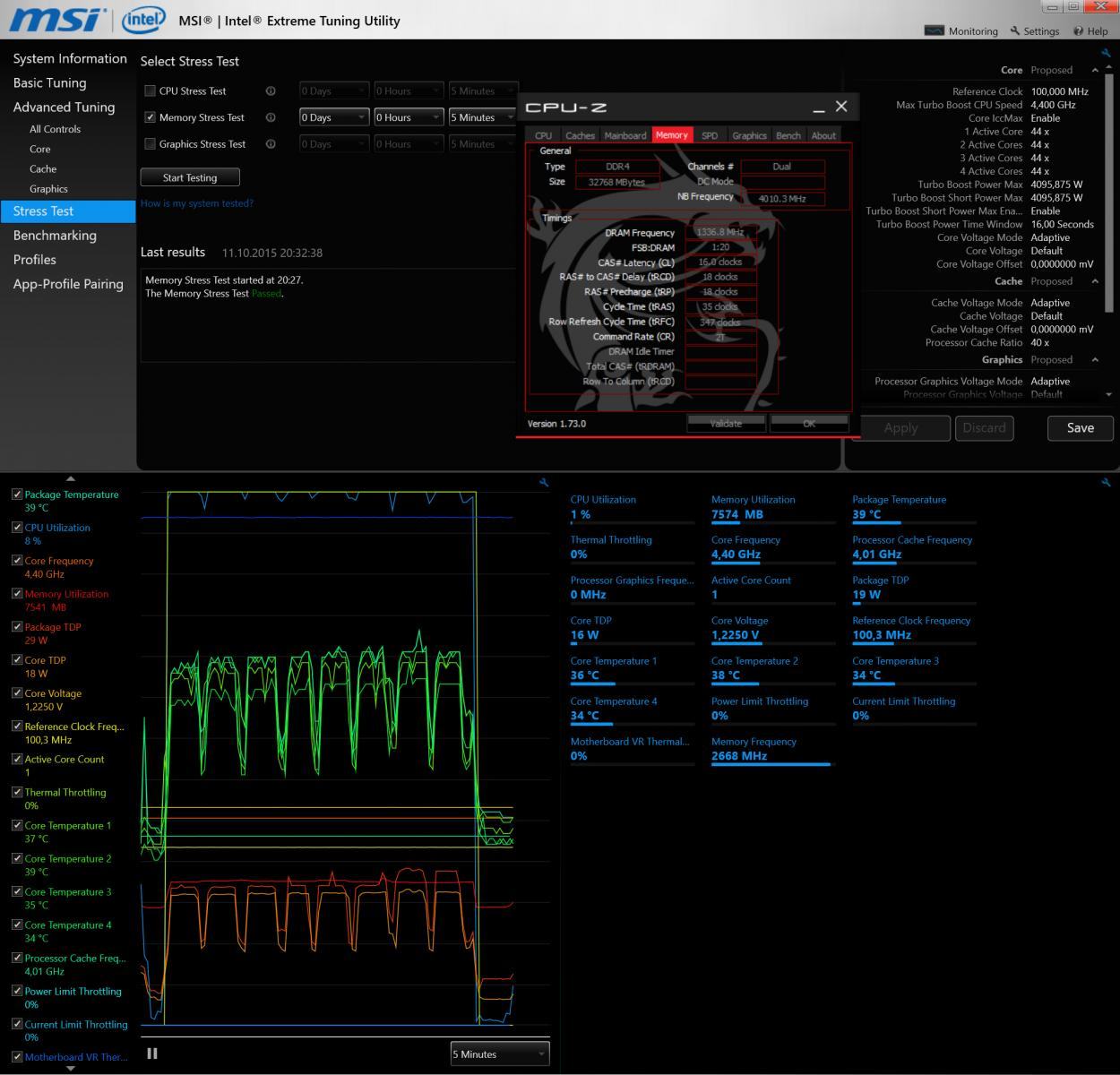Click wrench icon above the monitoring graph

544,482
